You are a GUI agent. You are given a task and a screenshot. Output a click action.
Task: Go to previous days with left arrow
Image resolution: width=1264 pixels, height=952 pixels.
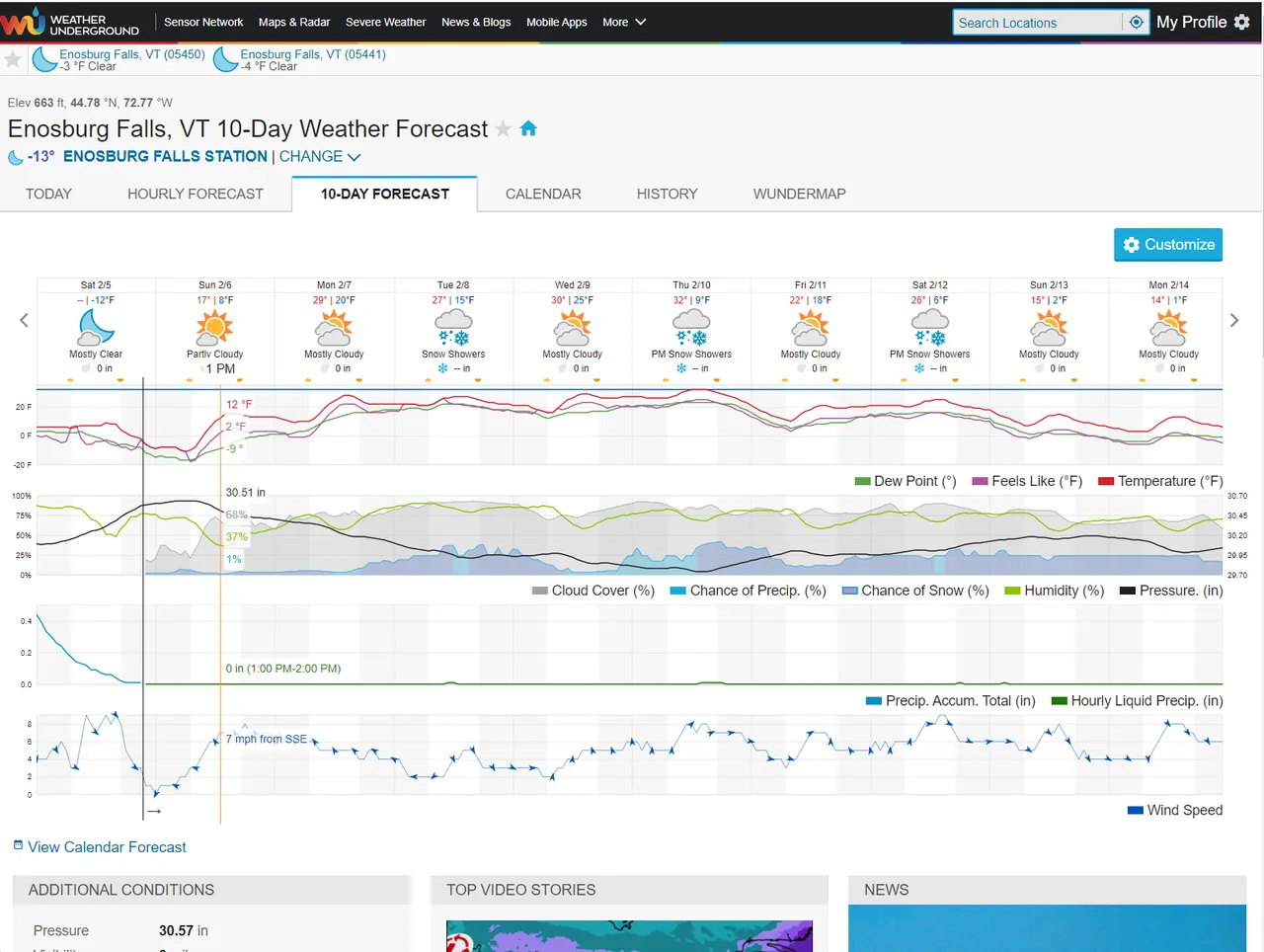click(x=24, y=320)
